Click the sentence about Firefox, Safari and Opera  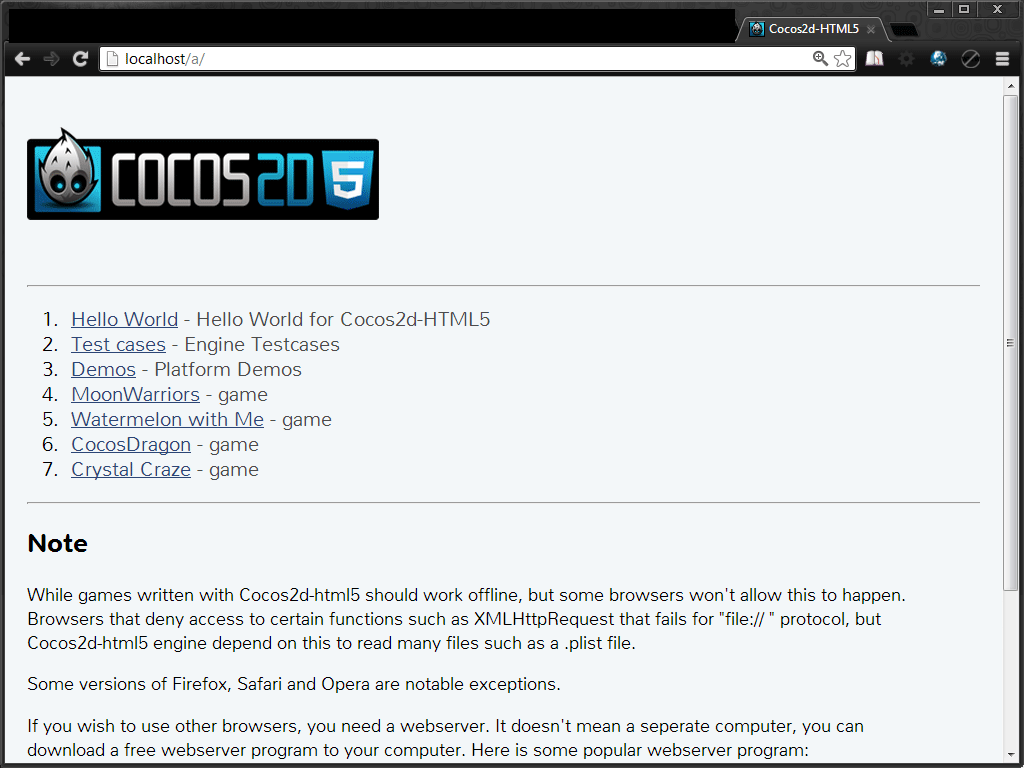pyautogui.click(x=294, y=684)
